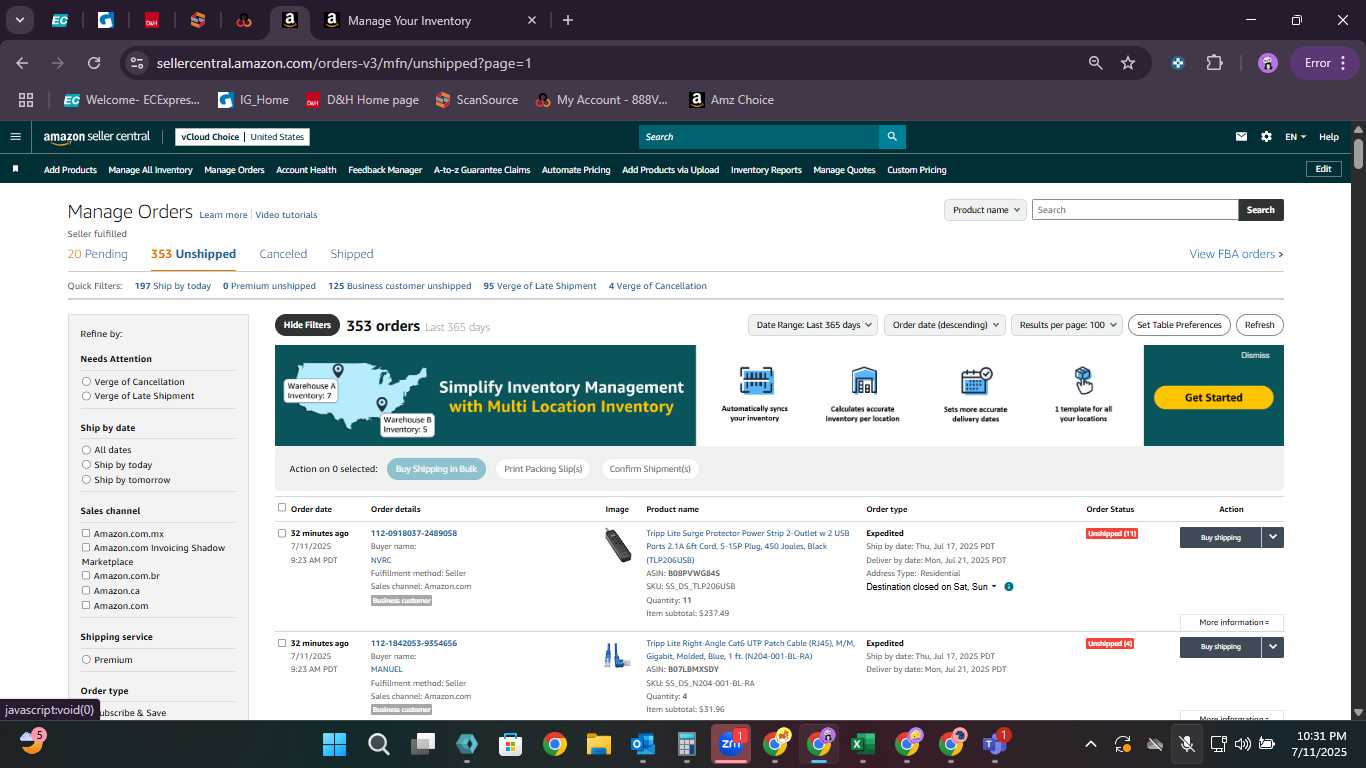1366x768 pixels.
Task: Open the mail messages envelope icon
Action: (1241, 137)
